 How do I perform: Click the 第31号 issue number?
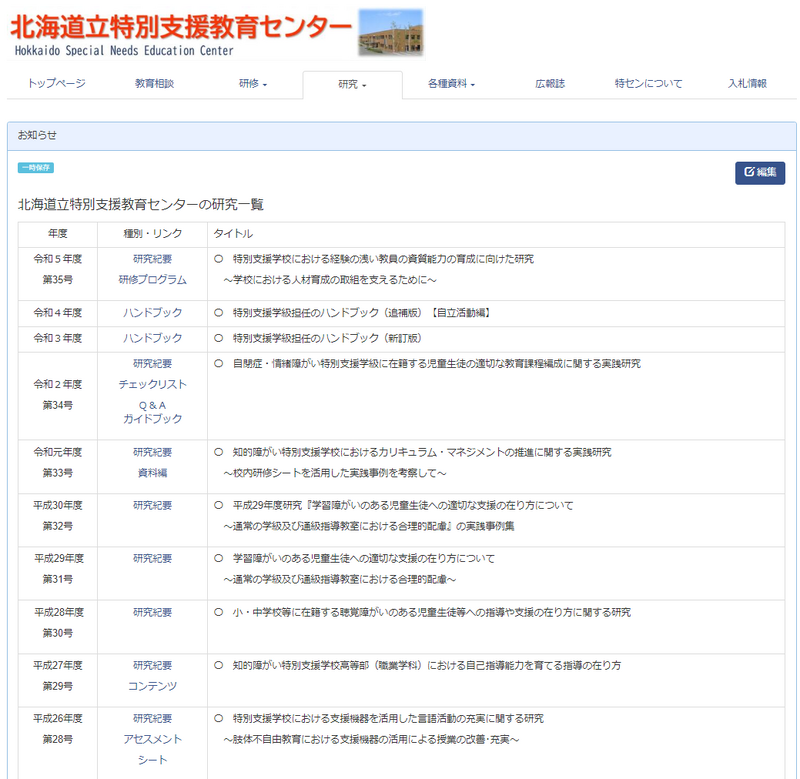(58, 579)
